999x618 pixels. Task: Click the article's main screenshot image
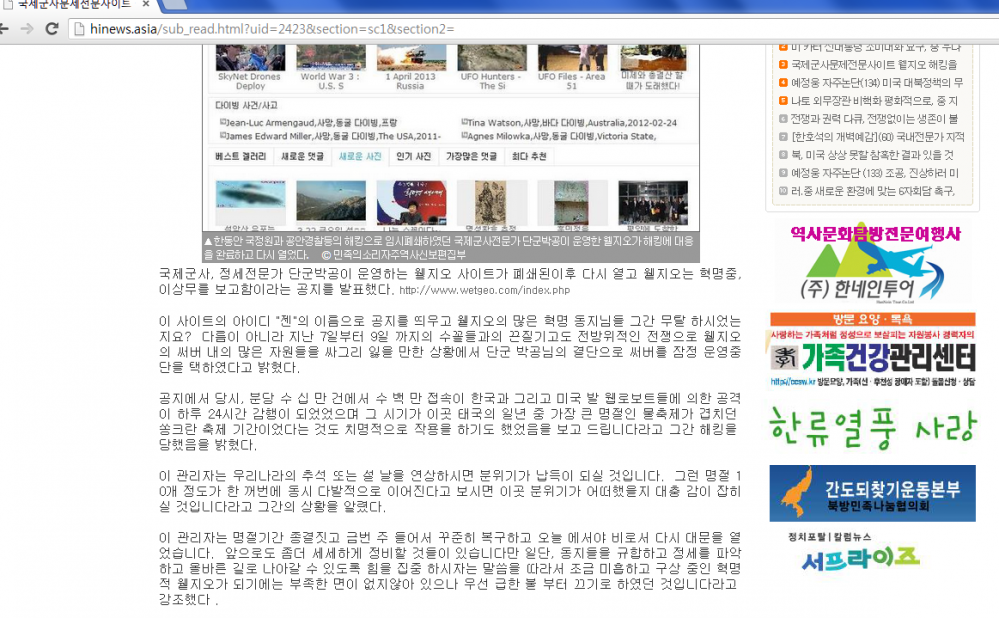[451, 138]
